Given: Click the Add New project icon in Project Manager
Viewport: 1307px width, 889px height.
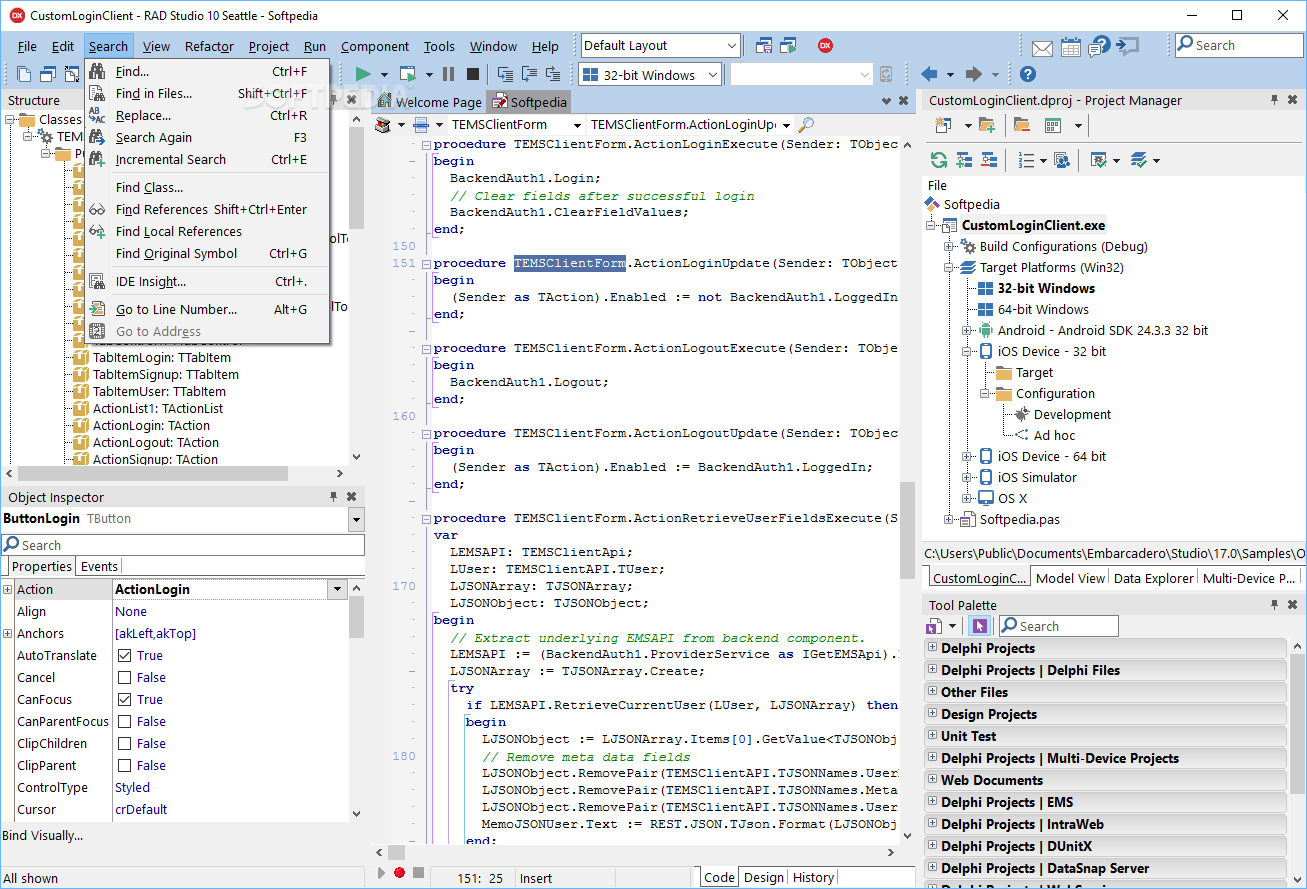Looking at the screenshot, I should [x=943, y=125].
